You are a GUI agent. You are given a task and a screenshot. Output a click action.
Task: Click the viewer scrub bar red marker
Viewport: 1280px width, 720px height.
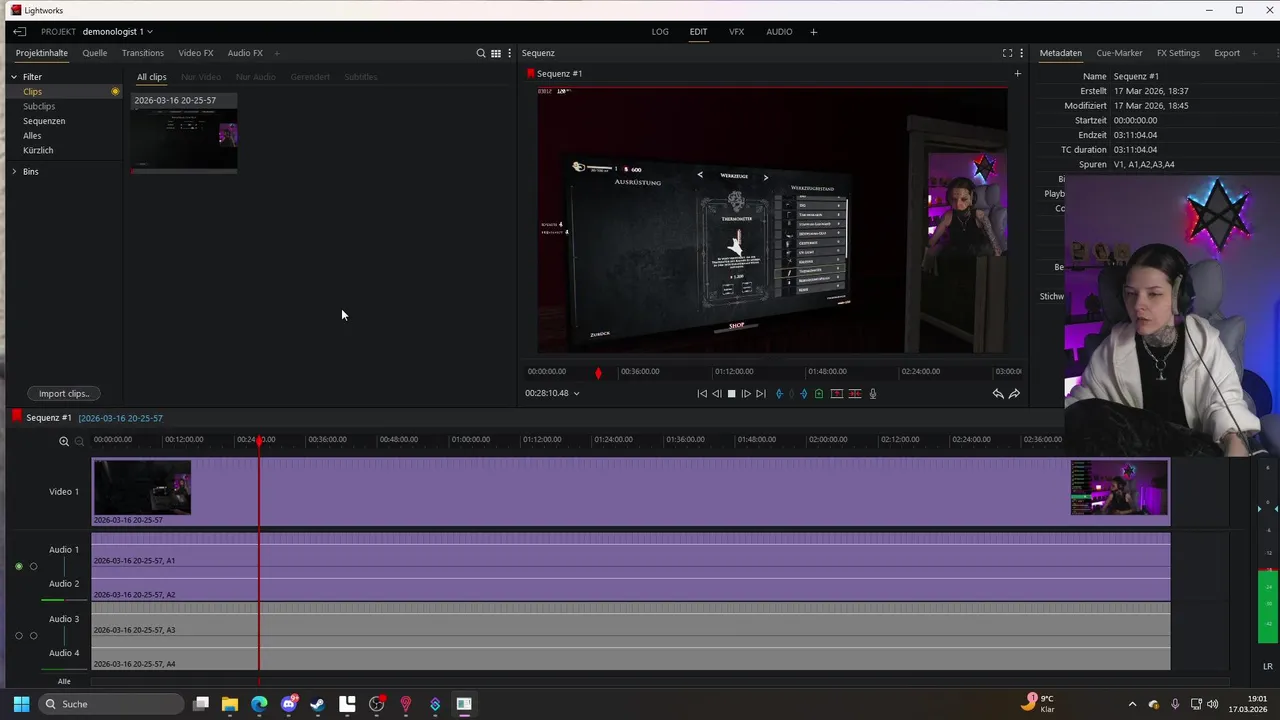(598, 373)
